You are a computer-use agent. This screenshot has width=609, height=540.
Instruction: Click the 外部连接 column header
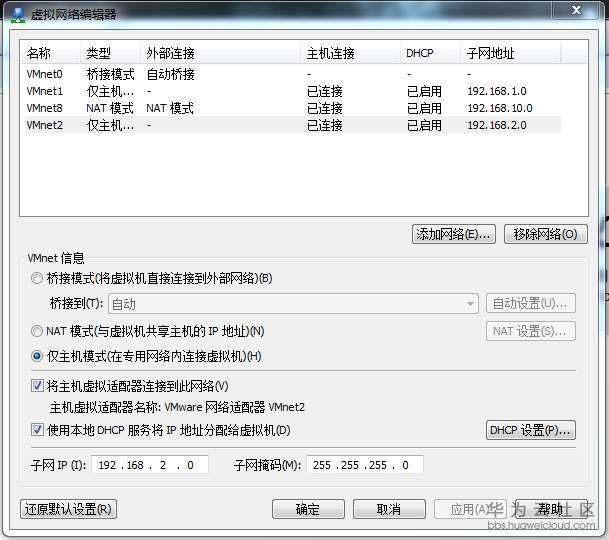pos(221,53)
